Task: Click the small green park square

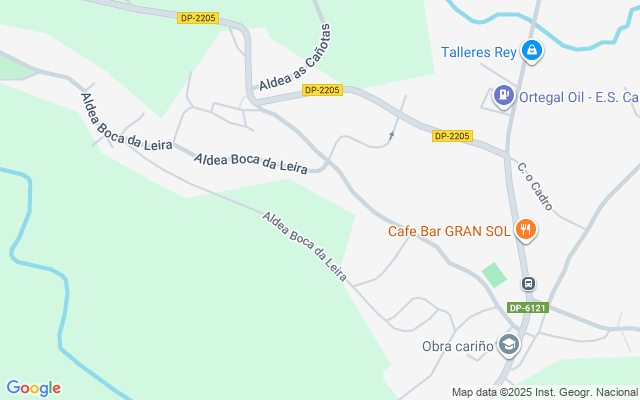Action: (x=494, y=275)
